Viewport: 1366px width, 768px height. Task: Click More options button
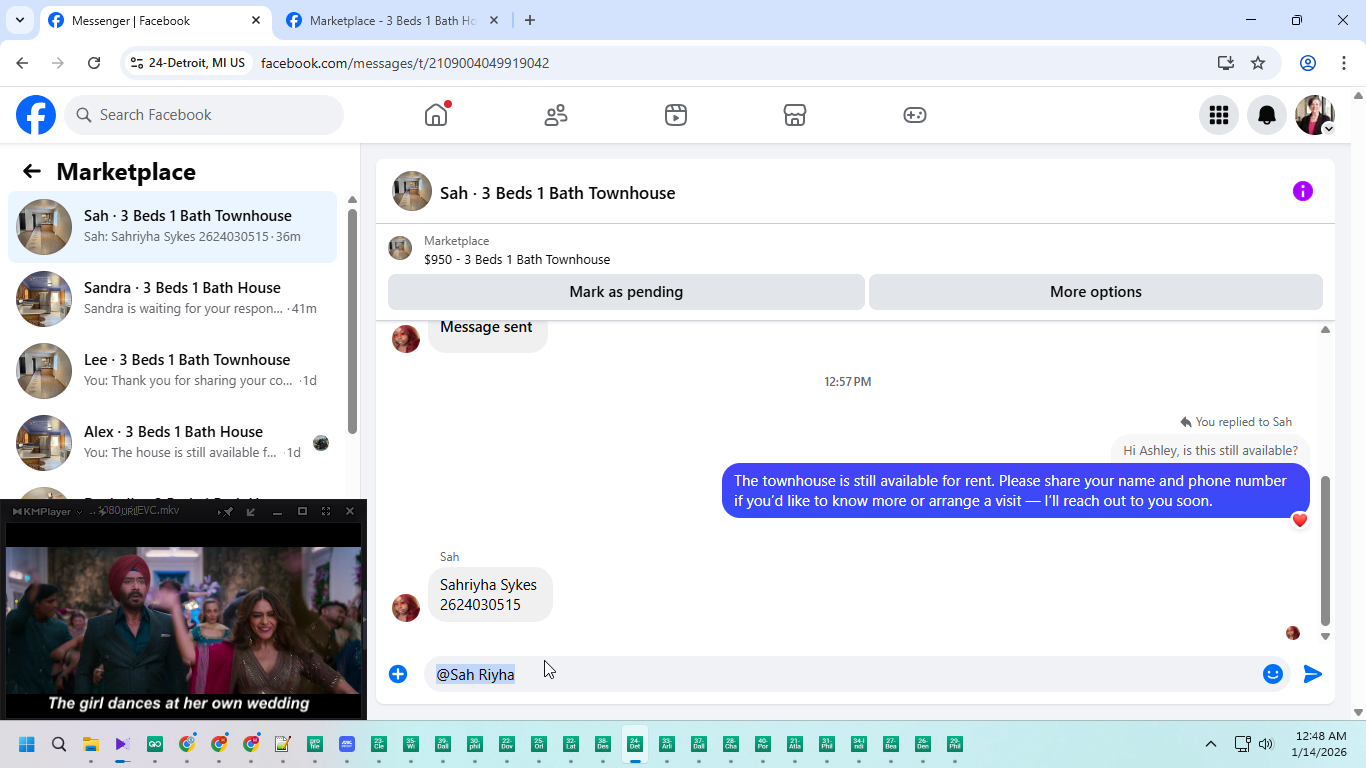pyautogui.click(x=1096, y=292)
